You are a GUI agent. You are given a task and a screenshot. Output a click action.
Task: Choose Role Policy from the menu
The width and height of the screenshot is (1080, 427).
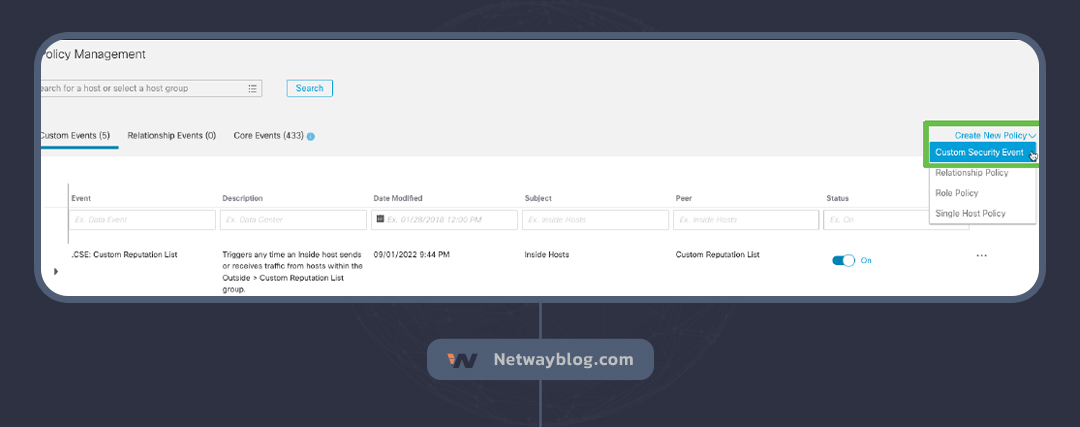coord(956,193)
